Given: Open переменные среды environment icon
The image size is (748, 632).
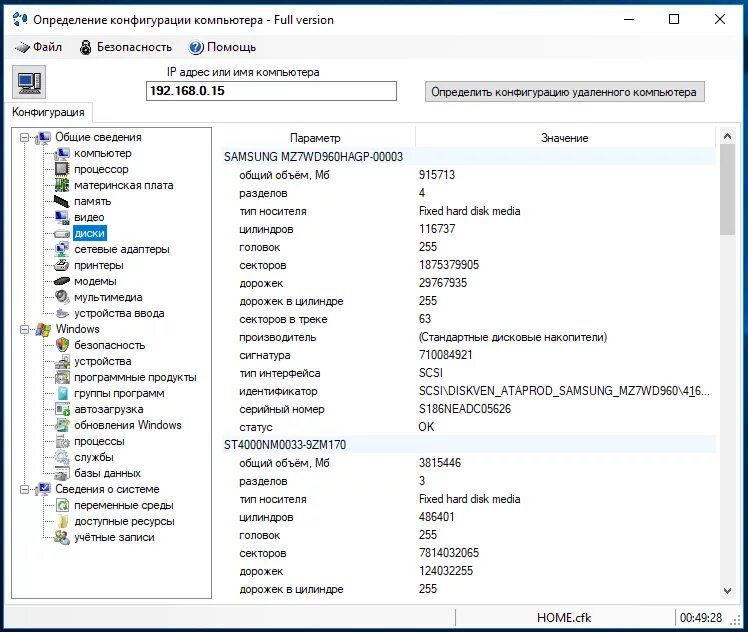Looking at the screenshot, I should 62,505.
